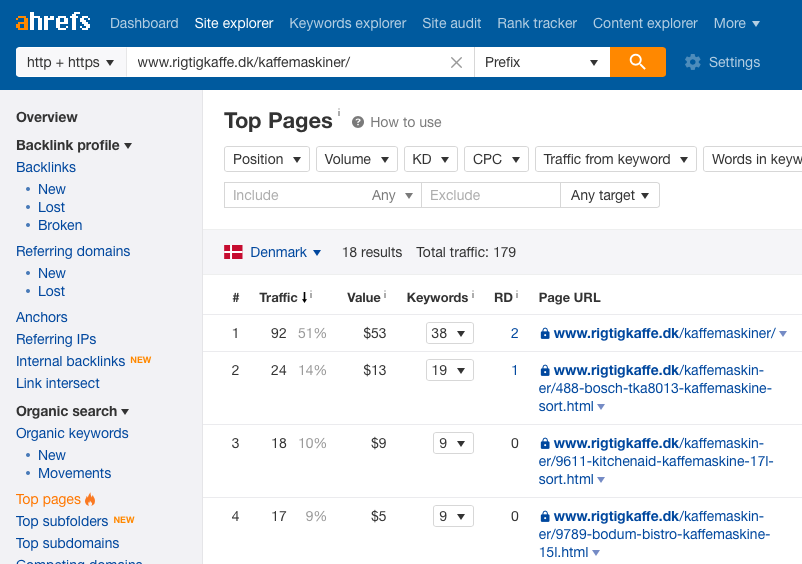Open Keywords explorer tab
This screenshot has height=564, width=802.
tap(348, 23)
